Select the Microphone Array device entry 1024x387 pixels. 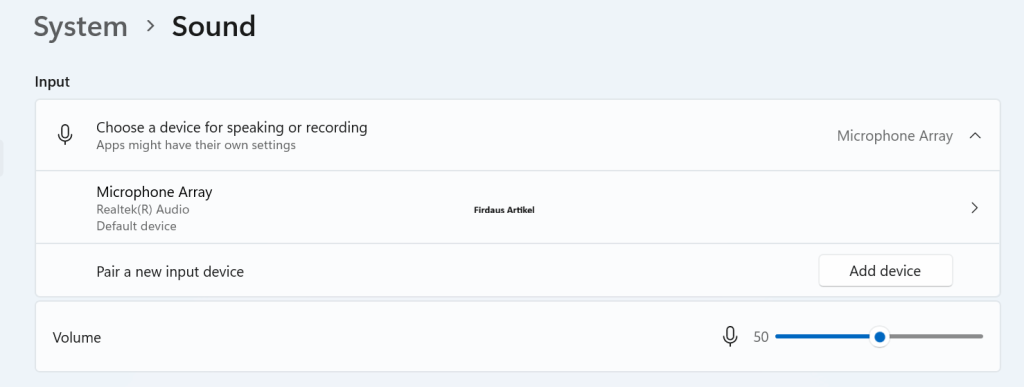517,208
